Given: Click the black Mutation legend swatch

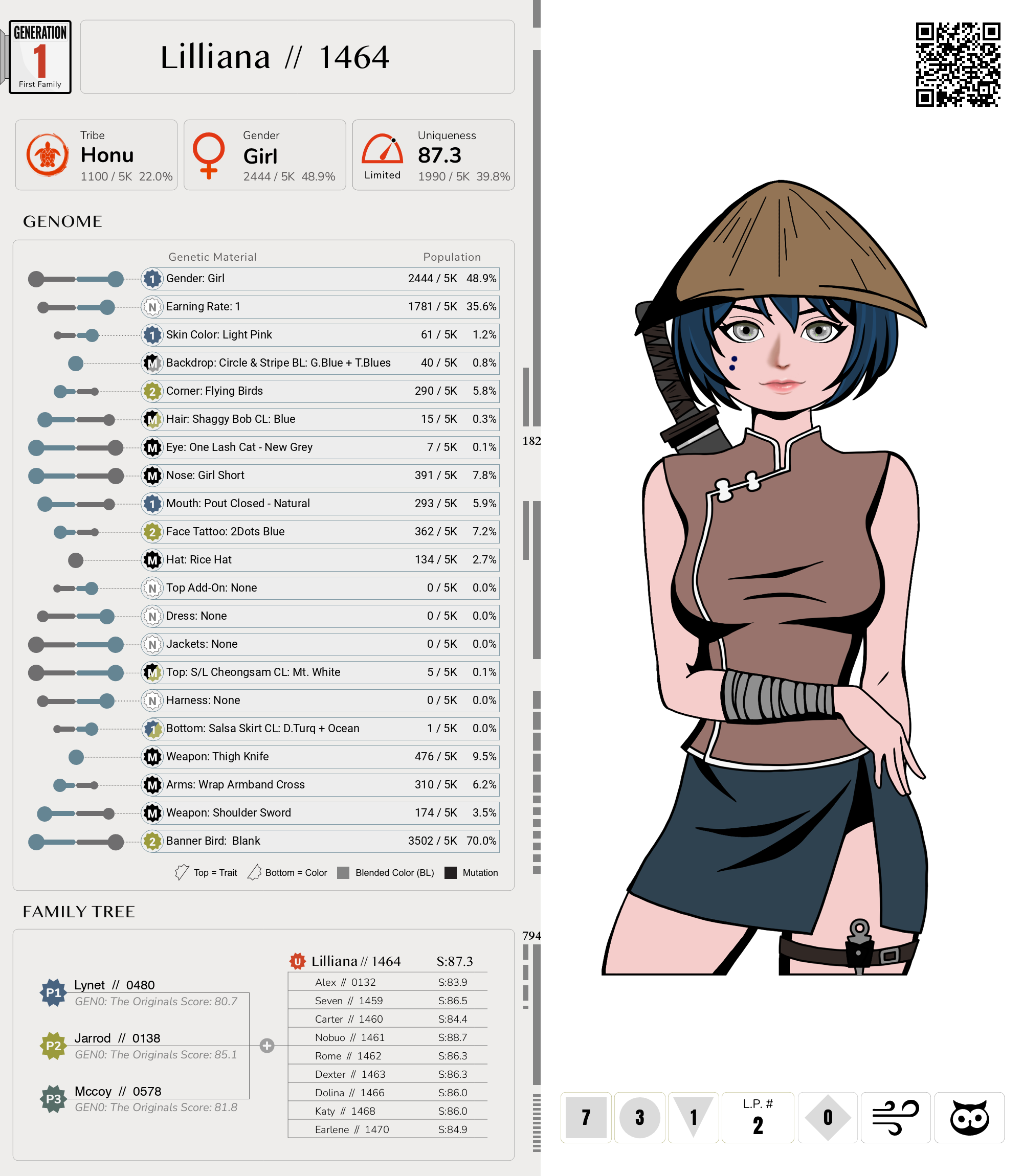Looking at the screenshot, I should click(x=451, y=872).
